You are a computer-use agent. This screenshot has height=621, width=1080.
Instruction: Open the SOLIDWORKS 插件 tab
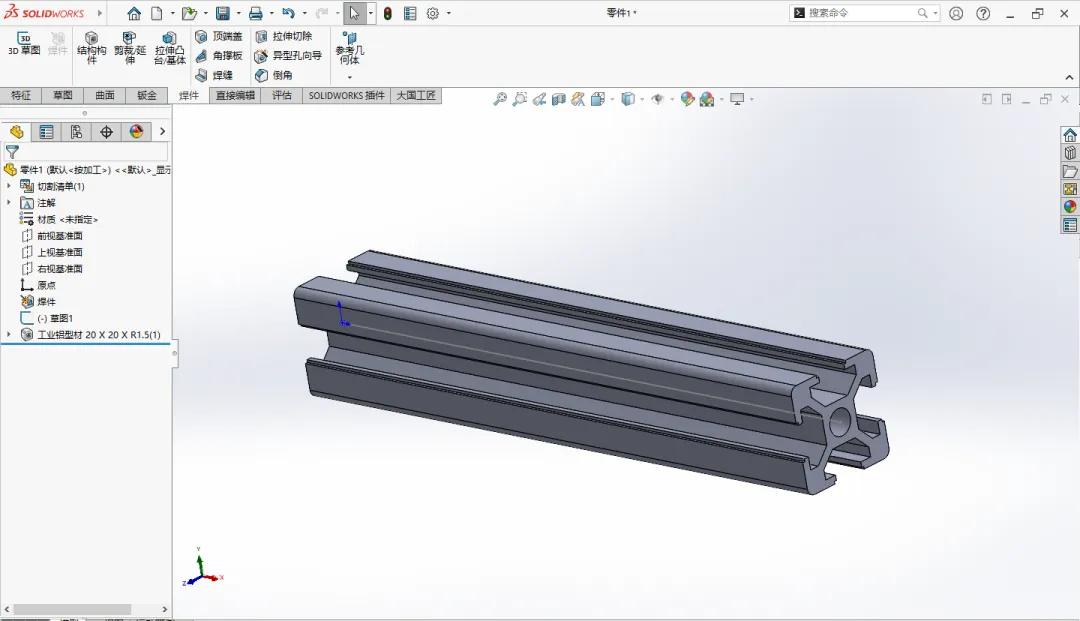pyautogui.click(x=346, y=96)
